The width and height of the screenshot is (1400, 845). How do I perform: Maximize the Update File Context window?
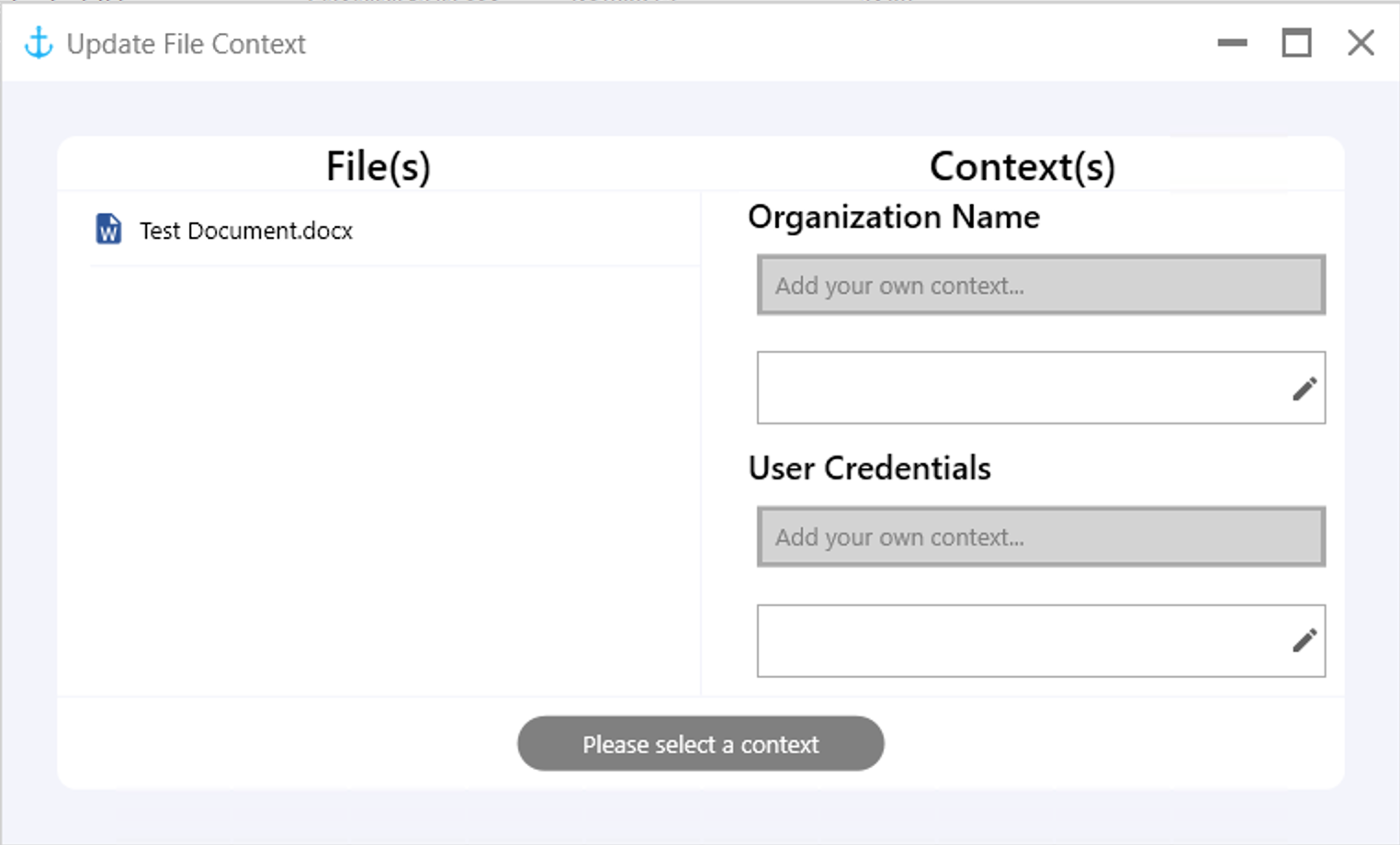(1296, 43)
